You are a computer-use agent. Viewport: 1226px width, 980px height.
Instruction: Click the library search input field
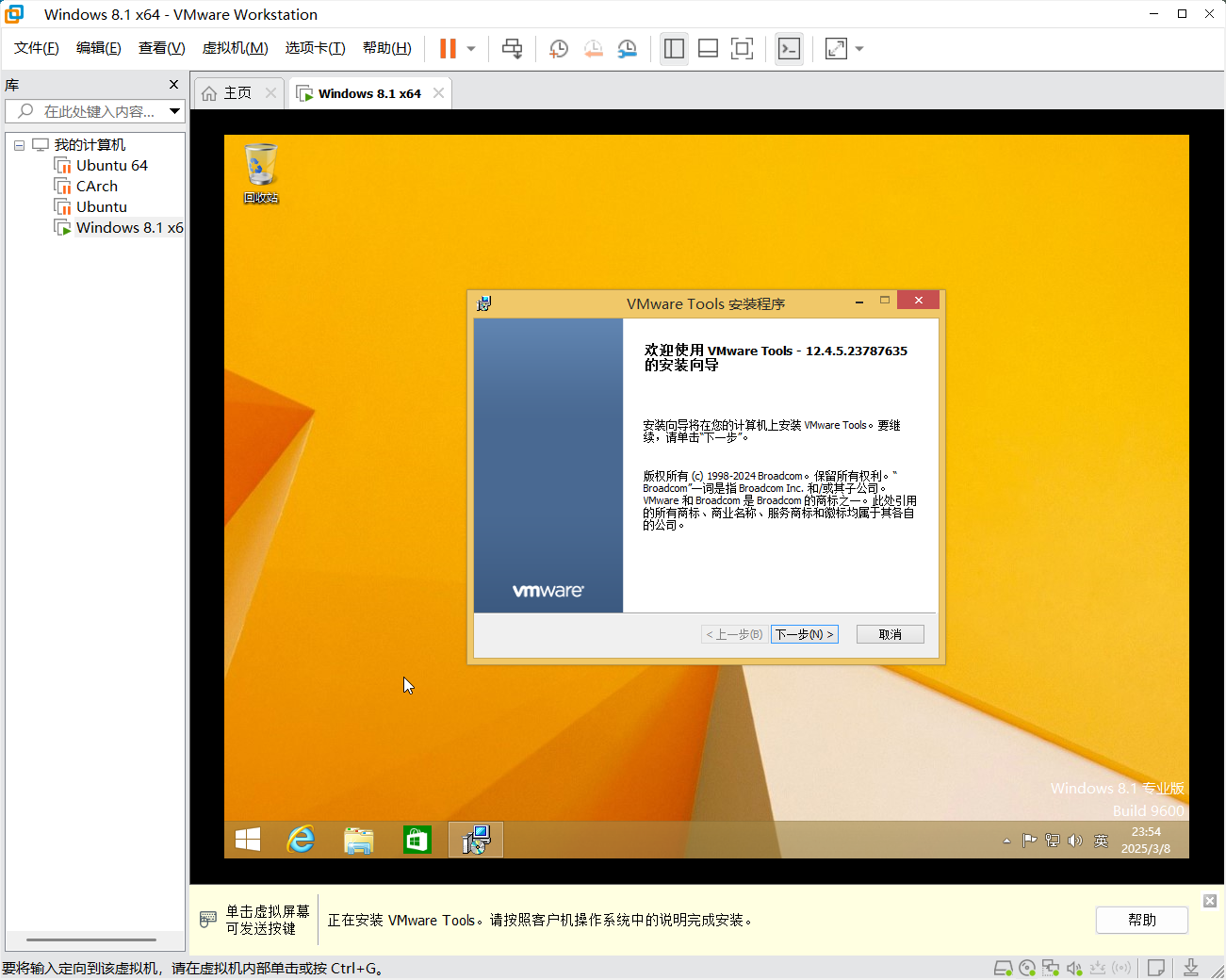point(87,111)
